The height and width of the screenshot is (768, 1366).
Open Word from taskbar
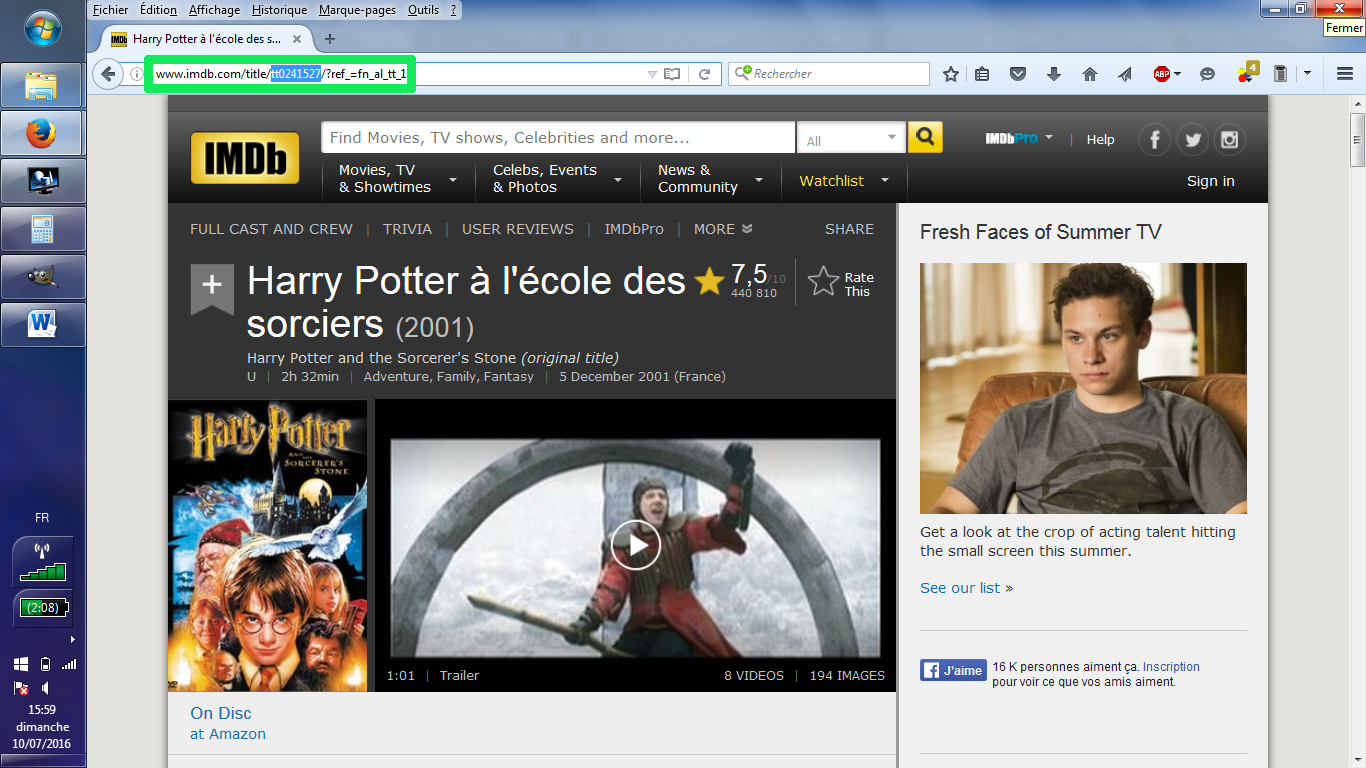pos(42,324)
